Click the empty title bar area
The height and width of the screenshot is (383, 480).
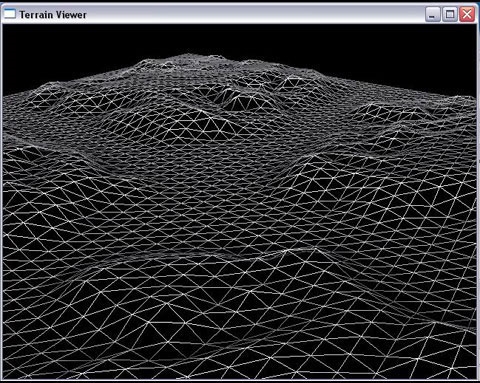pyautogui.click(x=253, y=15)
